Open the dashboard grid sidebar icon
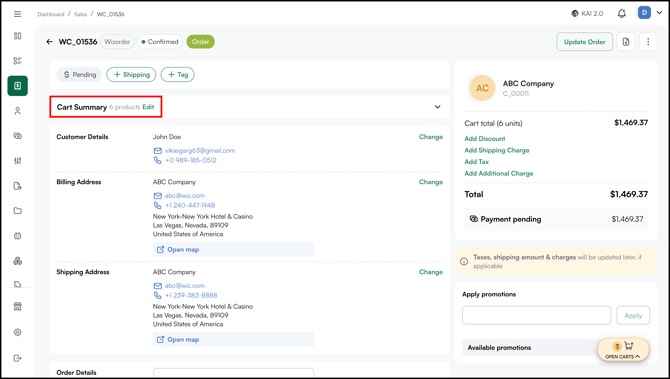 [18, 36]
